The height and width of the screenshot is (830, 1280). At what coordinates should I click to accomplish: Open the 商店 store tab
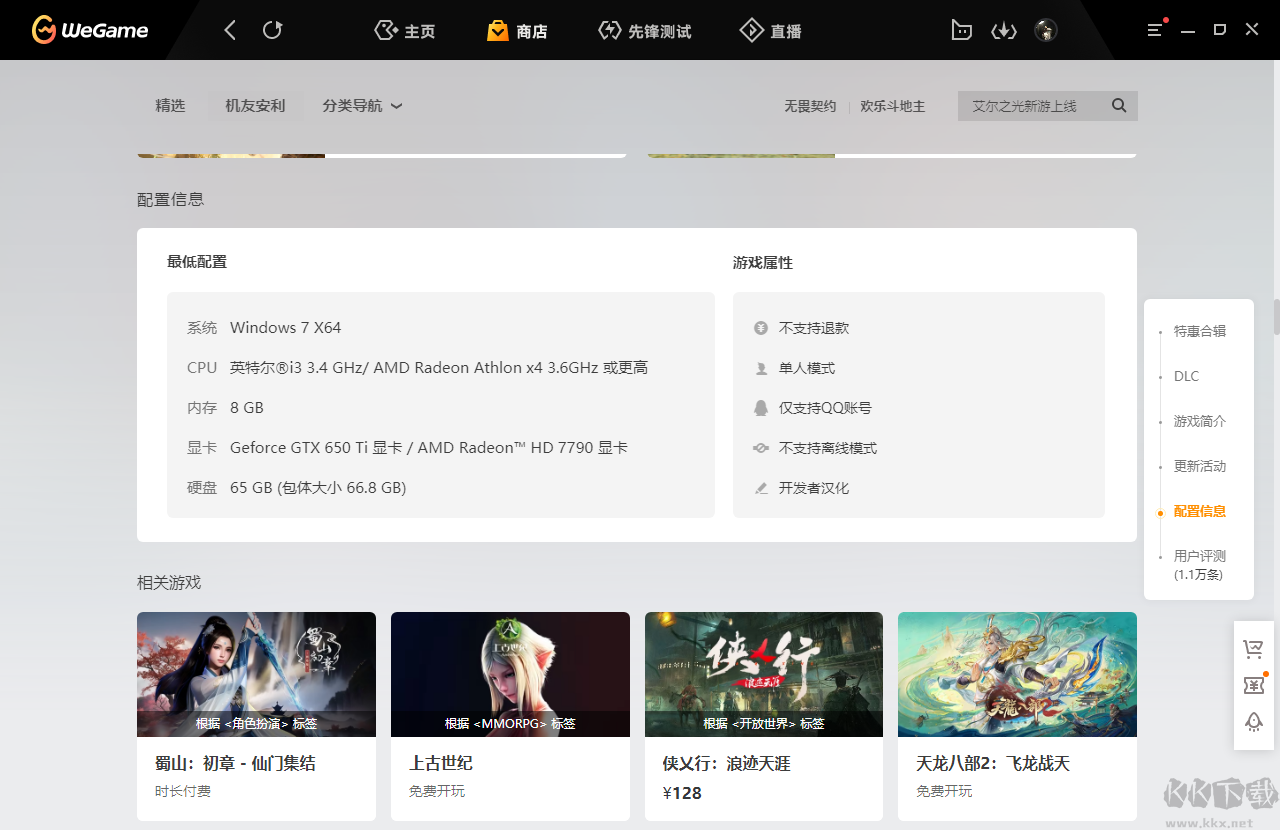tap(517, 31)
